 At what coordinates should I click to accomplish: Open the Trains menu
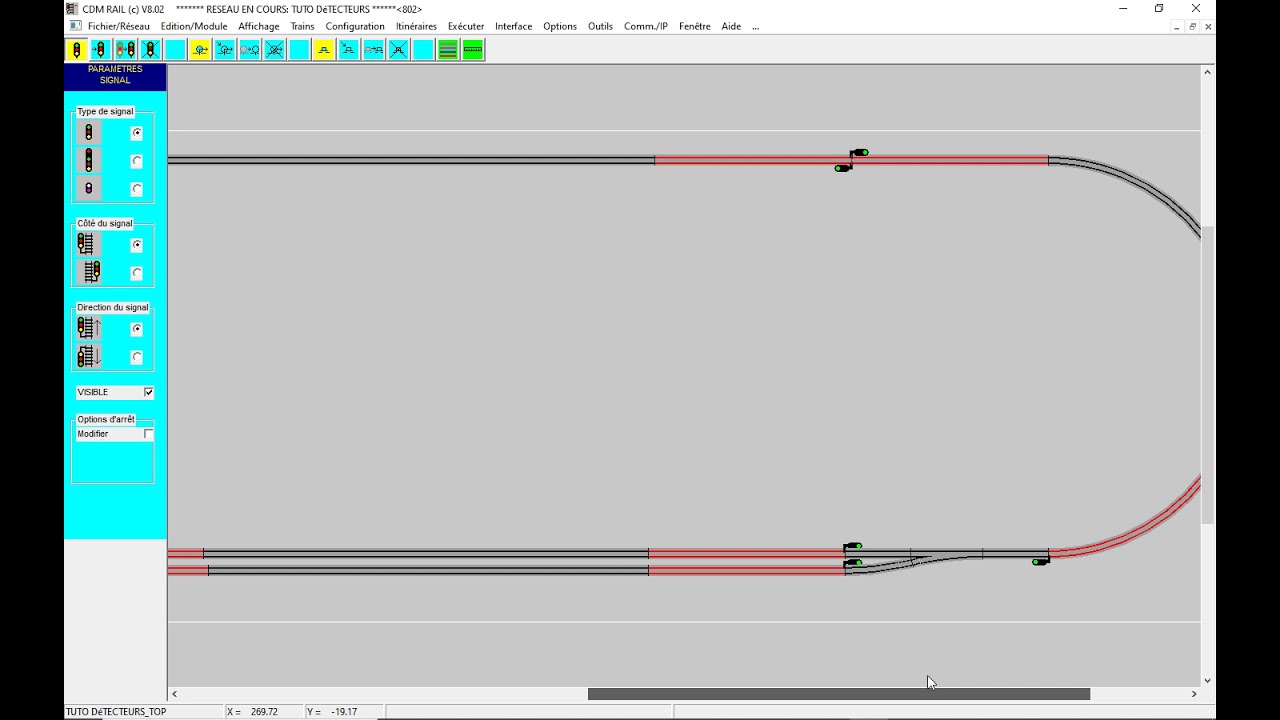point(302,26)
